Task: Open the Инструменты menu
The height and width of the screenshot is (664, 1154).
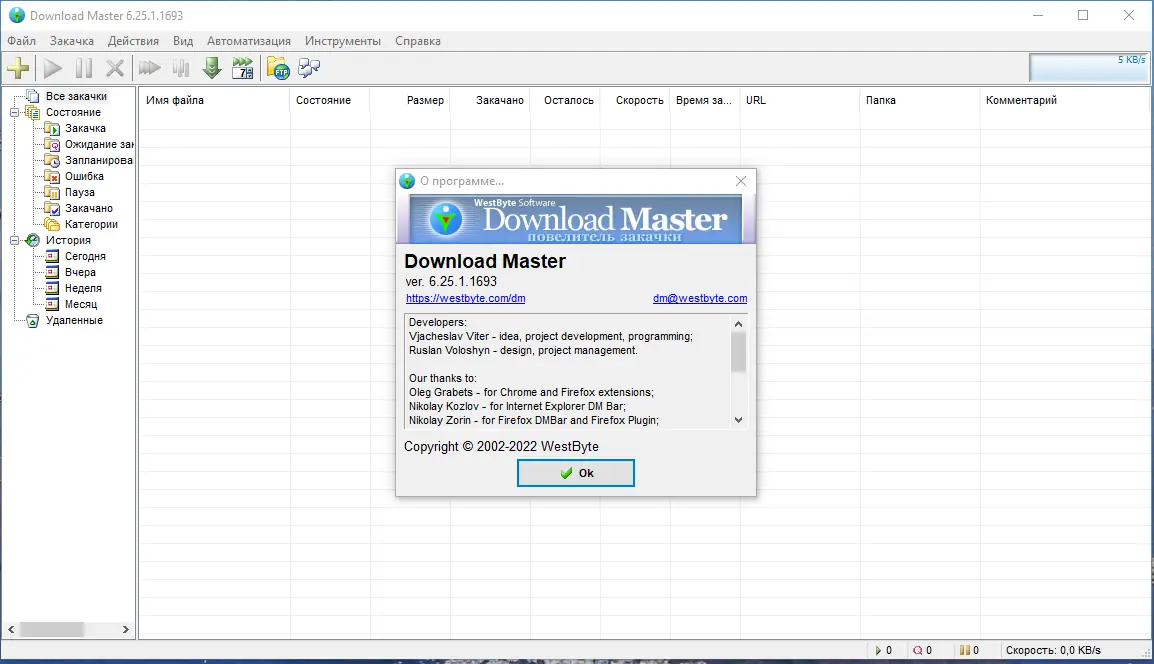Action: (343, 41)
